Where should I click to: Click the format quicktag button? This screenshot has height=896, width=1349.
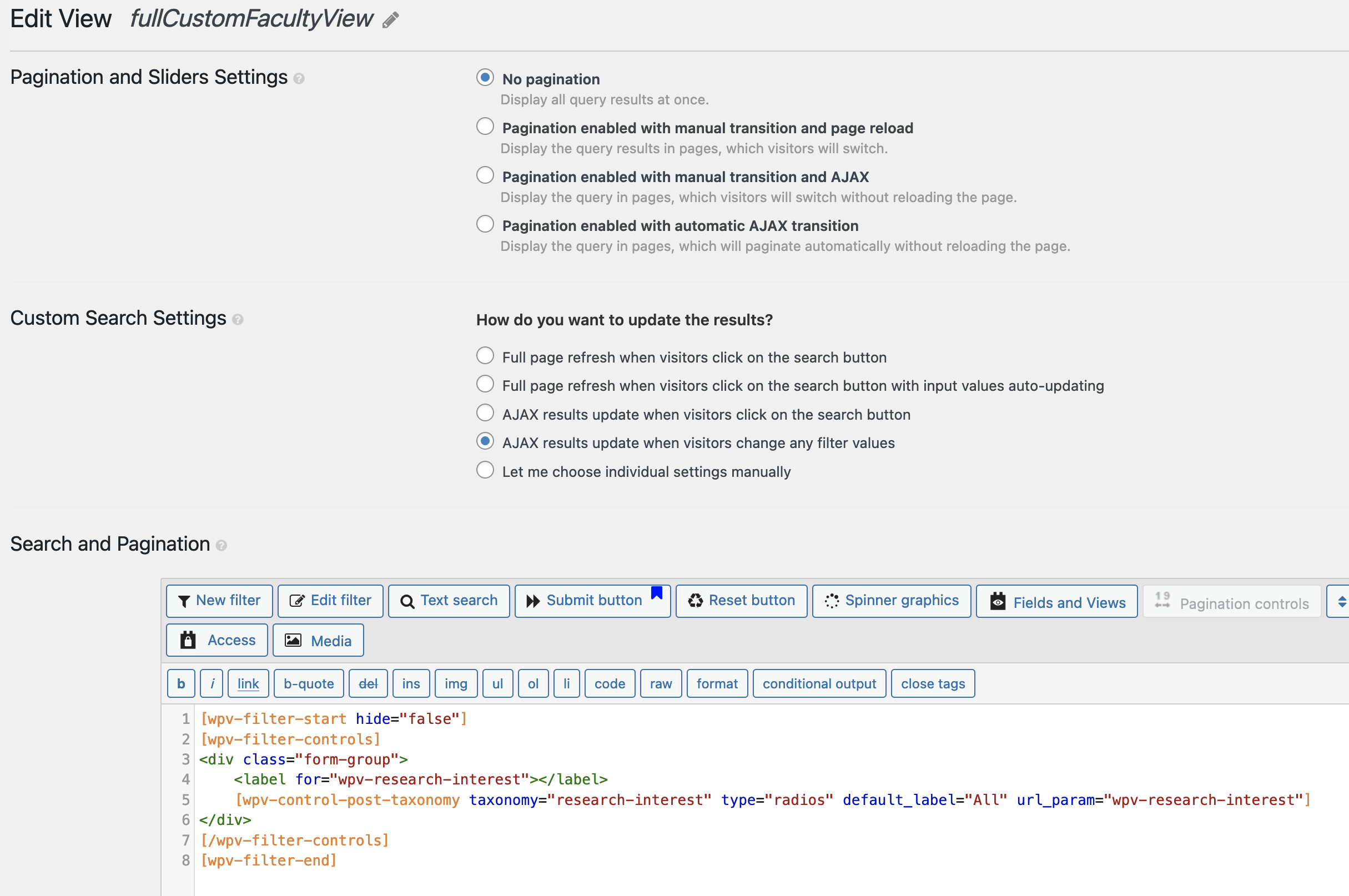[717, 683]
